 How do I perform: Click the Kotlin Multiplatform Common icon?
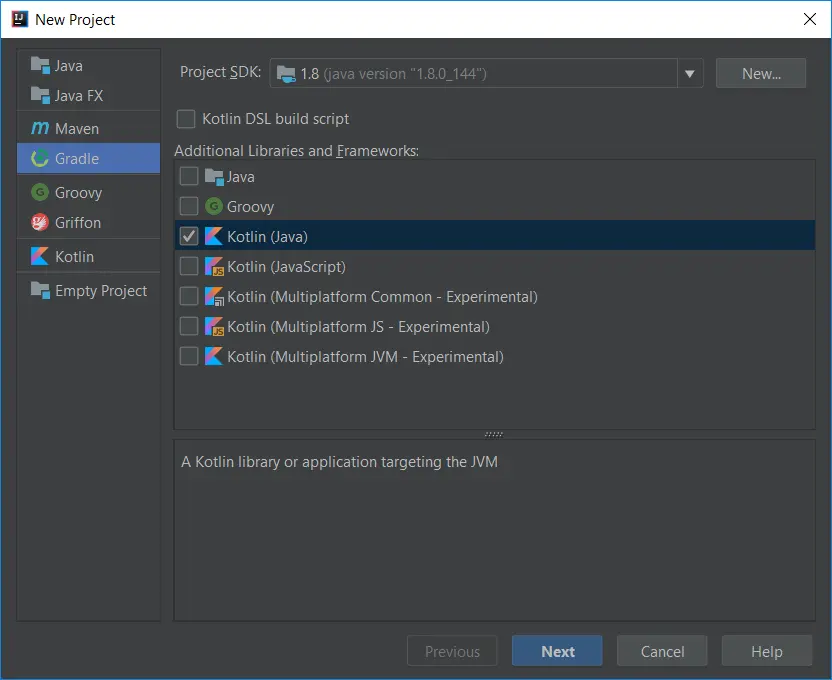(x=214, y=297)
